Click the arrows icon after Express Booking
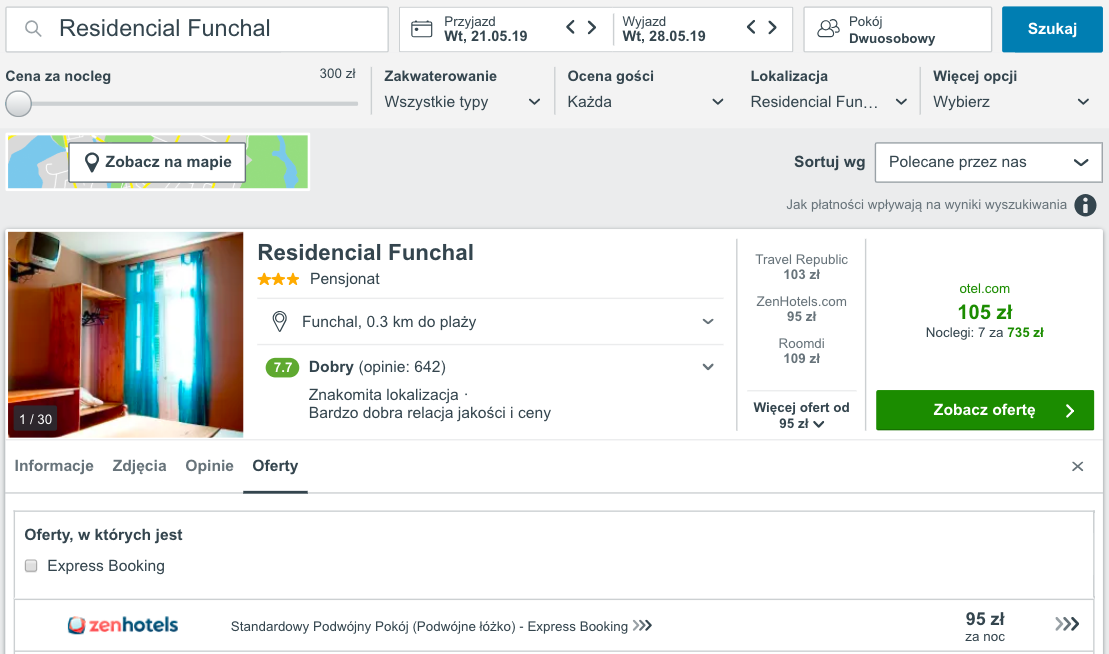Screen dimensions: 1109x654 coord(642,625)
